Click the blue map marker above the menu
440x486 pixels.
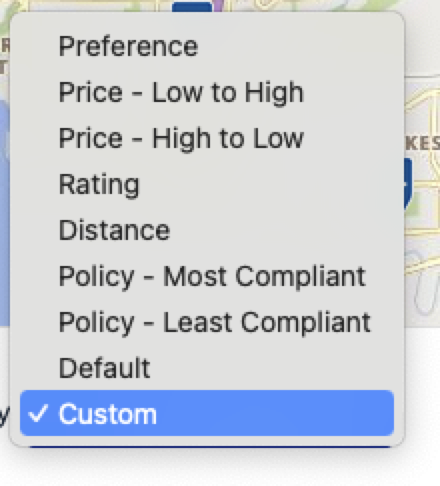click(x=192, y=6)
